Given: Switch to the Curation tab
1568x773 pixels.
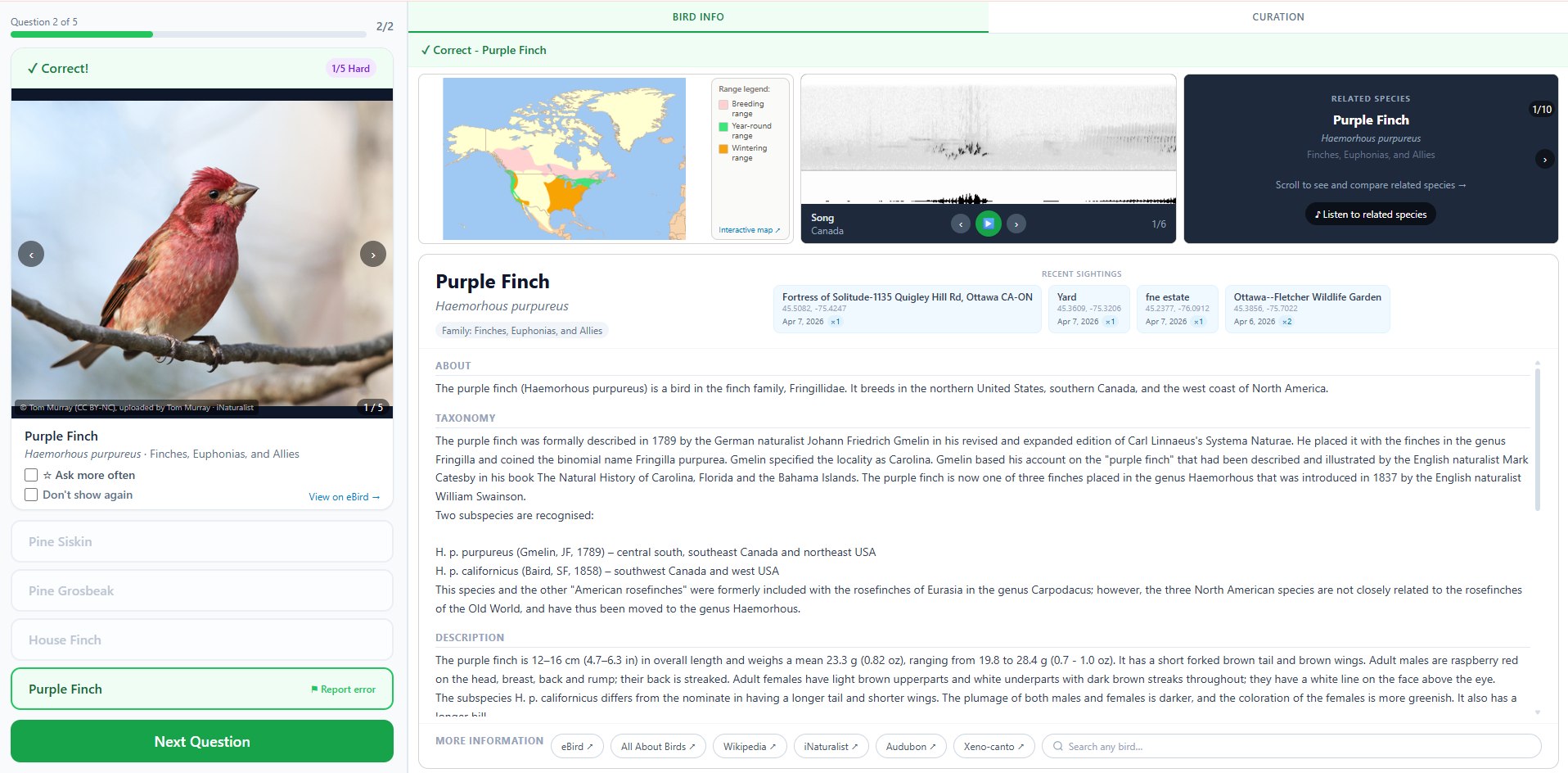Looking at the screenshot, I should coord(1277,17).
